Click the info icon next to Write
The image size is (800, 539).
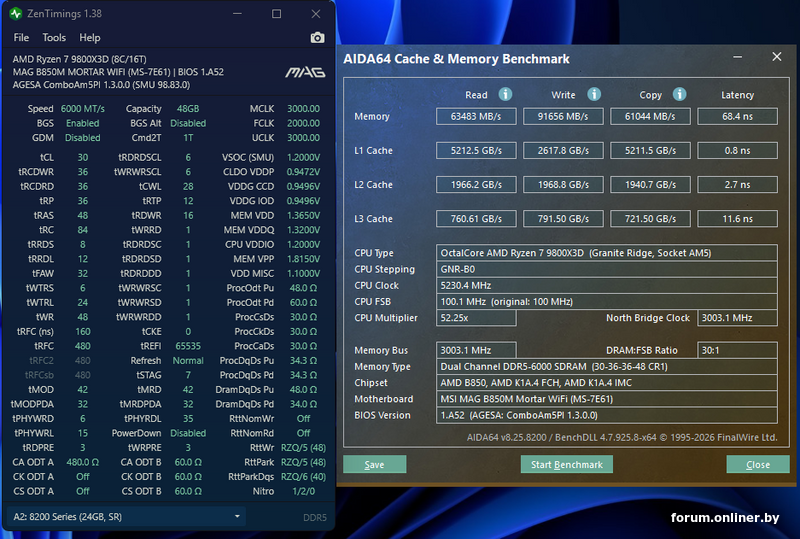594,94
